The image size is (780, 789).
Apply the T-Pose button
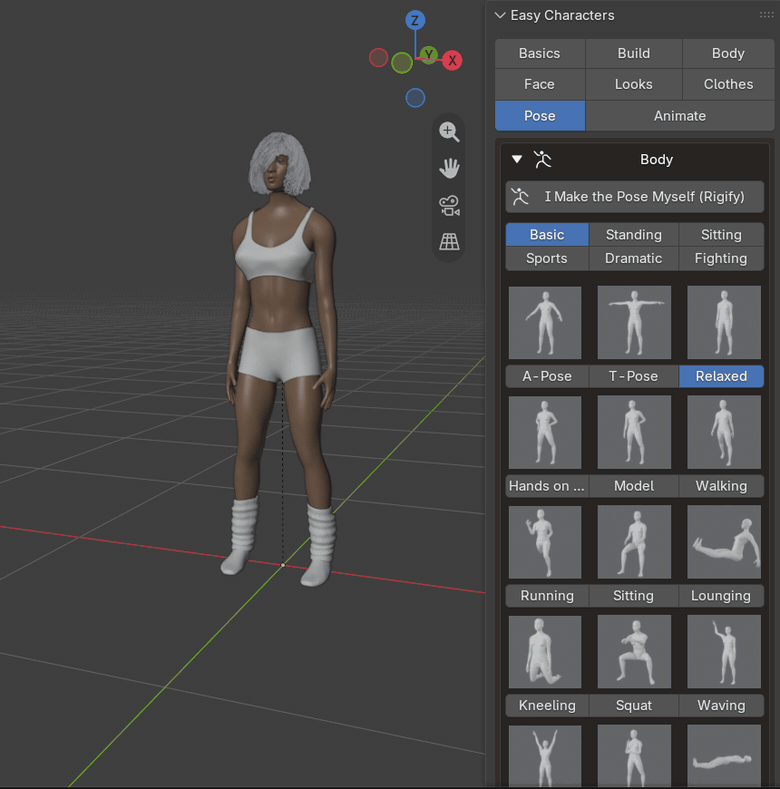634,376
